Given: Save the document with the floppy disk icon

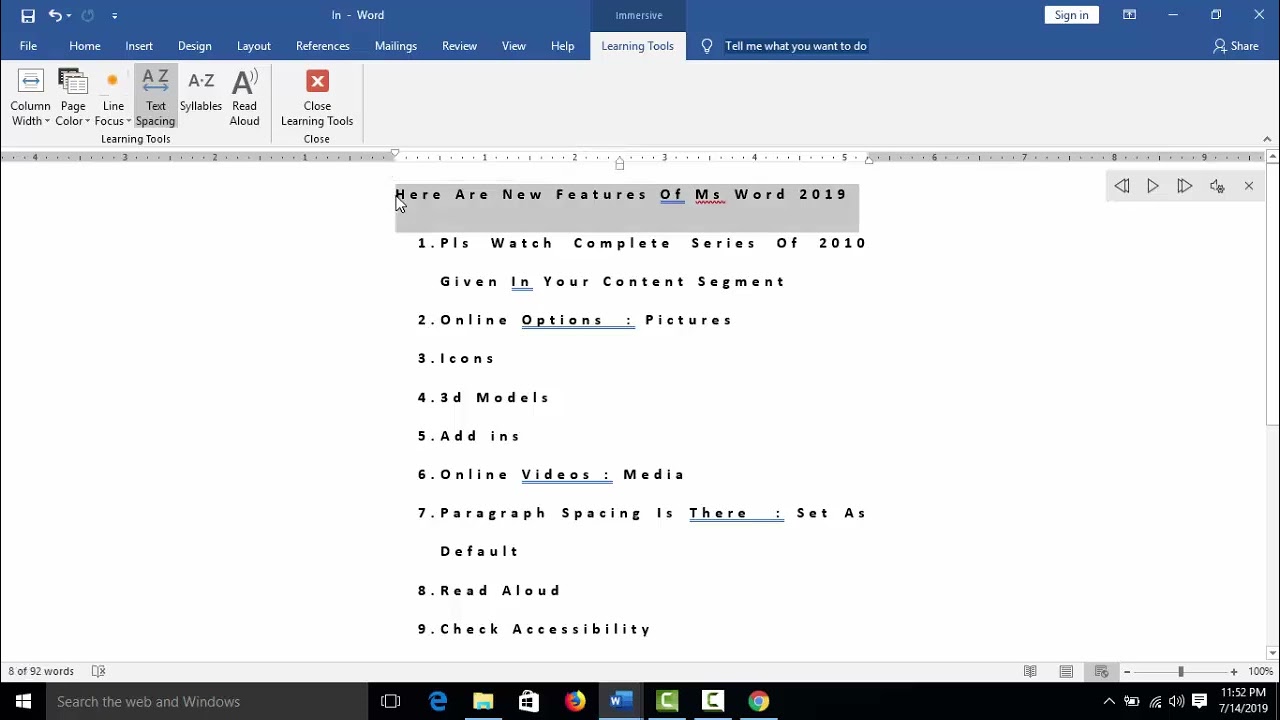Looking at the screenshot, I should point(28,15).
